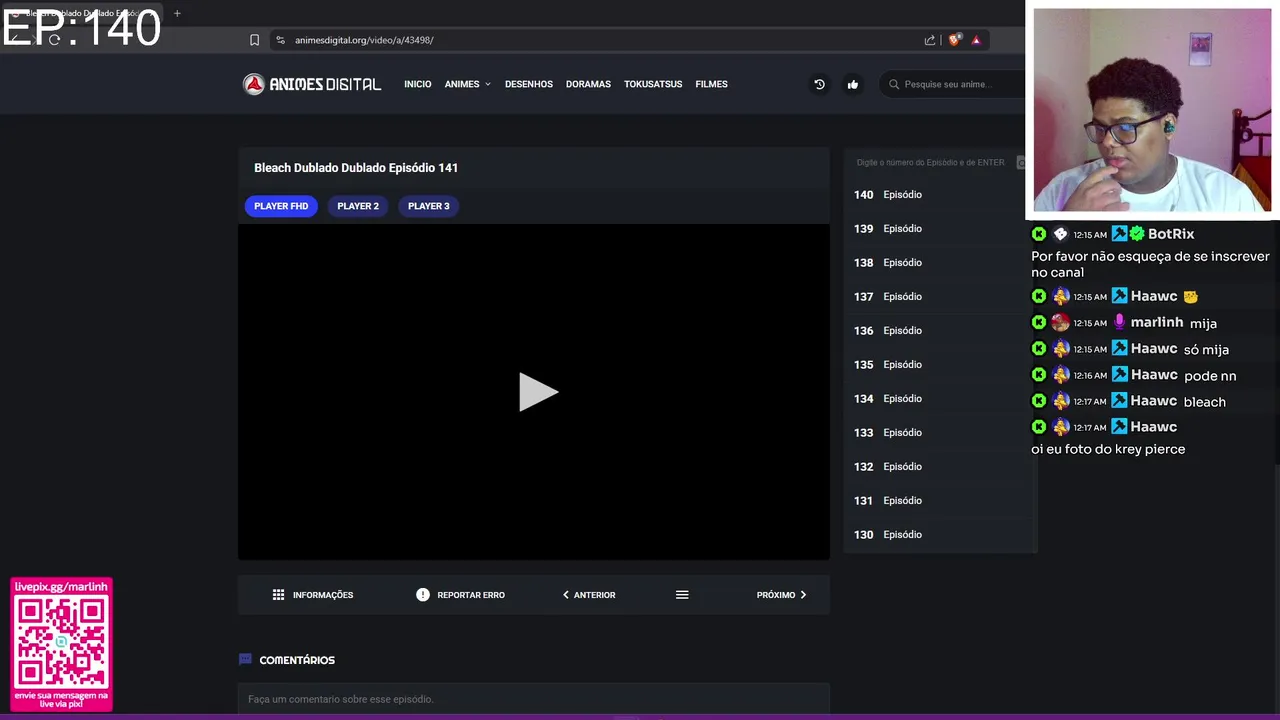The image size is (1280, 720).
Task: Open episode 137 in the list
Action: [938, 297]
